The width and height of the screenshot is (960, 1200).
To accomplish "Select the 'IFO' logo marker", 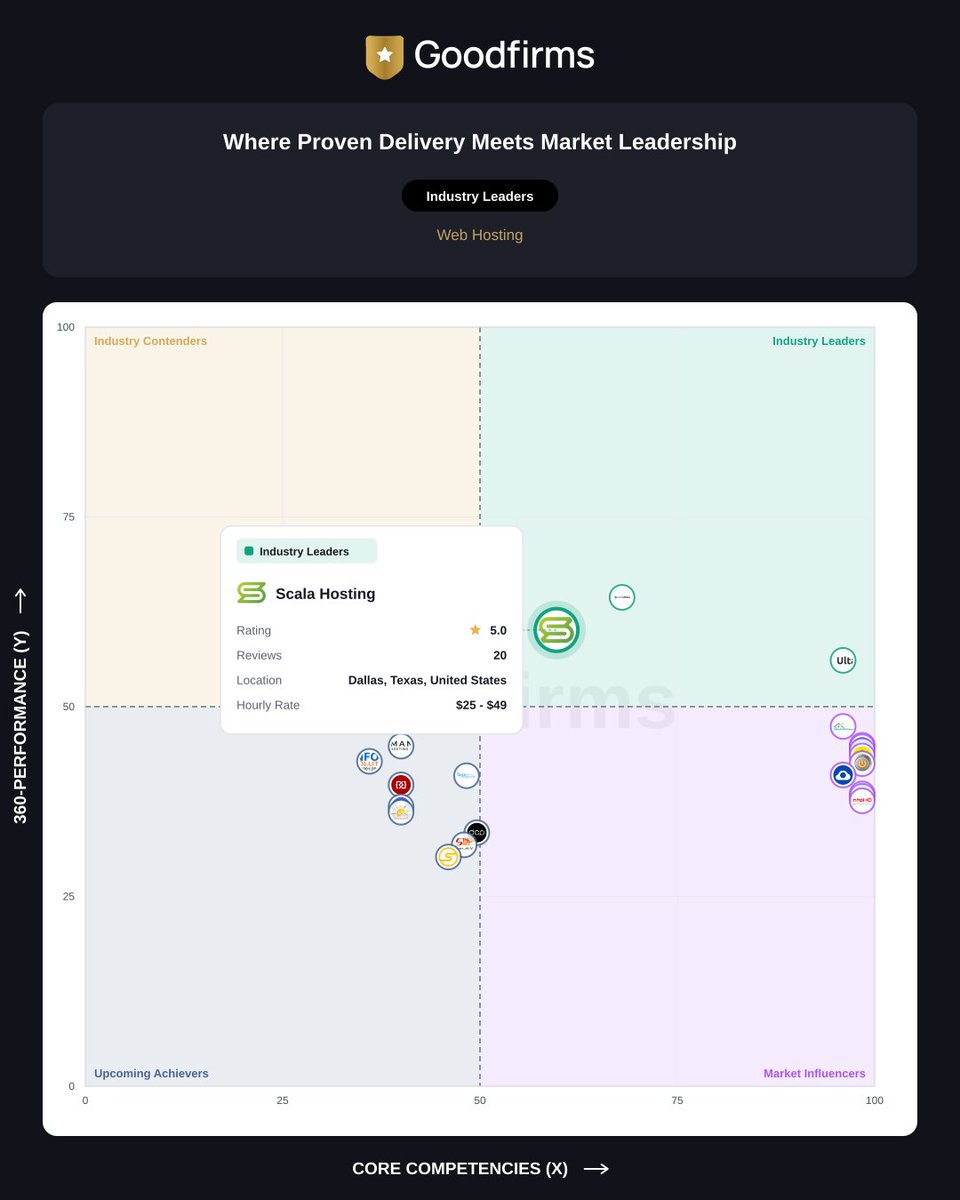I will coord(370,761).
